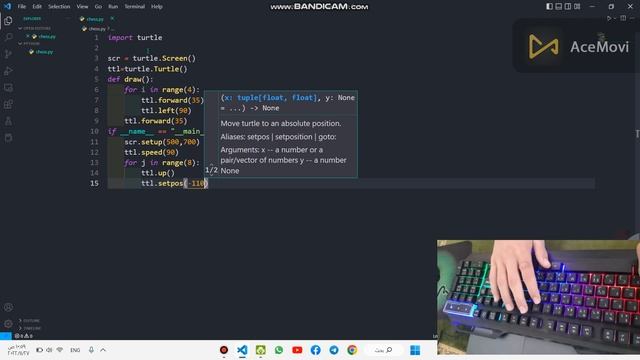Viewport: 640px width, 360px height.
Task: Toggle the primary side bar layout icon
Action: click(x=549, y=6)
